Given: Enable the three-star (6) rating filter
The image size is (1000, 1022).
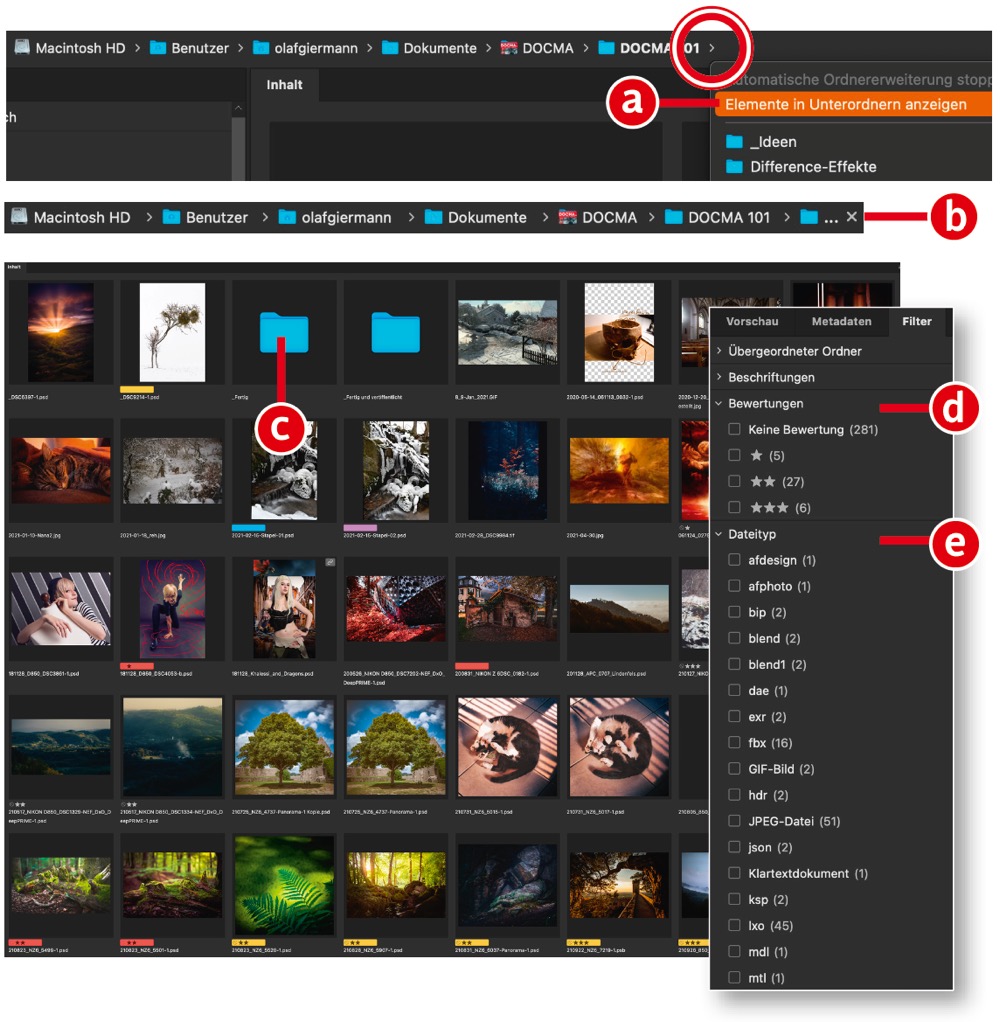Looking at the screenshot, I should tap(734, 508).
